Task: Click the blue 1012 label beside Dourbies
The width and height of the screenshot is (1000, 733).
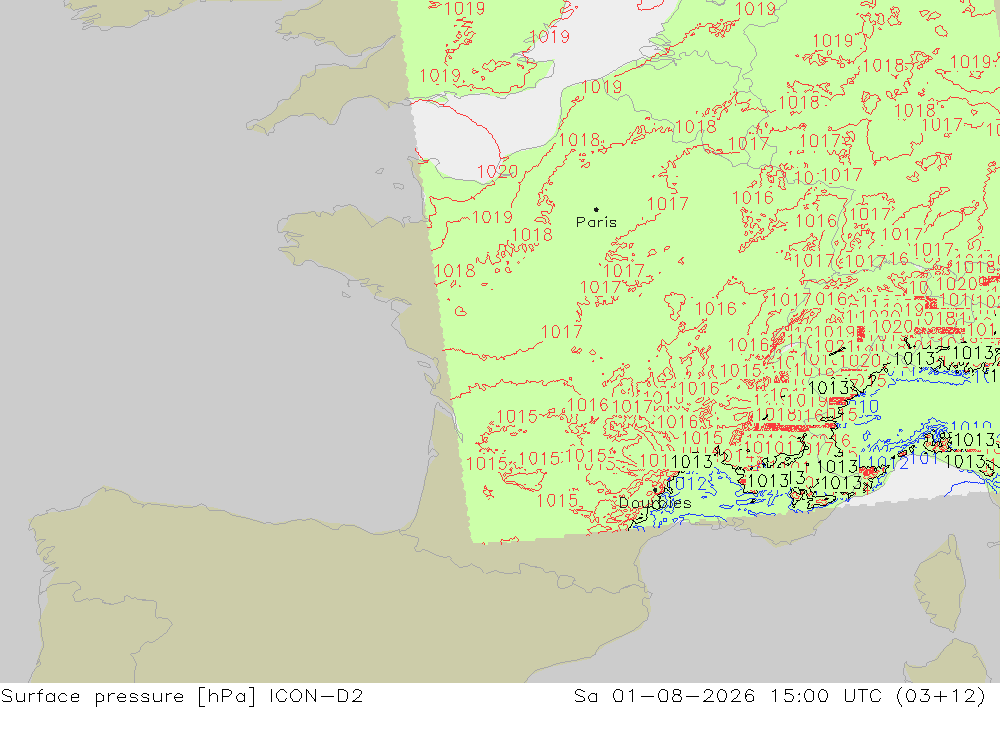Action: tap(688, 484)
